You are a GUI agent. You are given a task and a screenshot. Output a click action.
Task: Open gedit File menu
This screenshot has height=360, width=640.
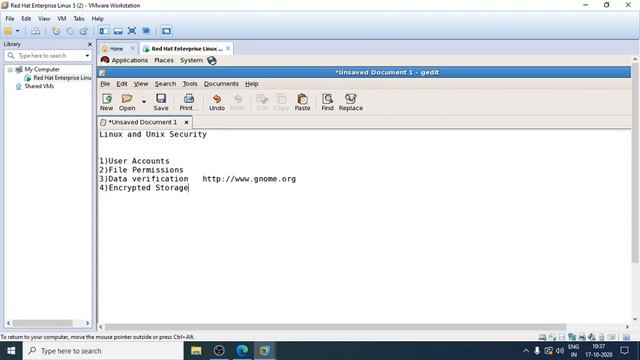[x=105, y=84]
